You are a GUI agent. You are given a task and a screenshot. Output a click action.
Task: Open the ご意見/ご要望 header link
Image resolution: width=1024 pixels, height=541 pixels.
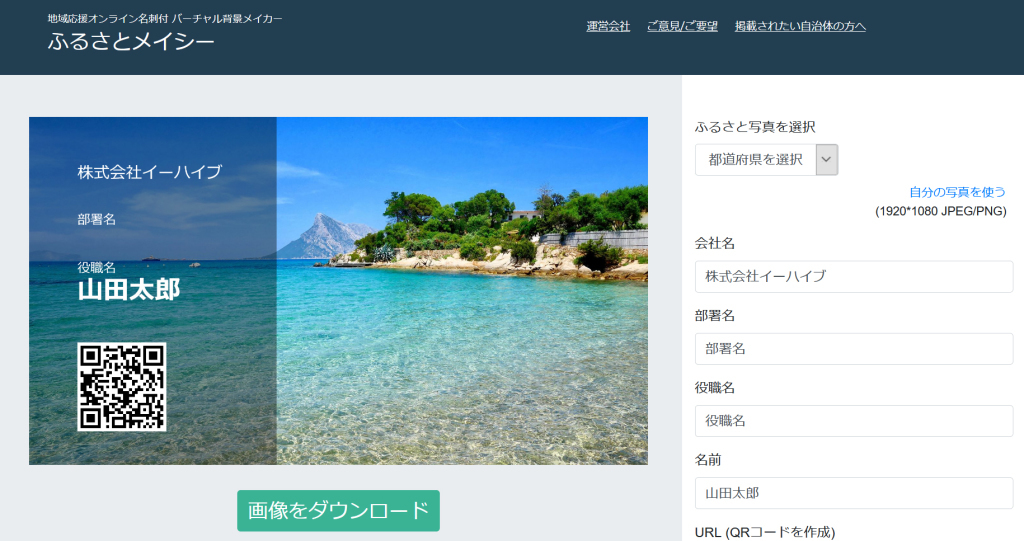coord(682,26)
